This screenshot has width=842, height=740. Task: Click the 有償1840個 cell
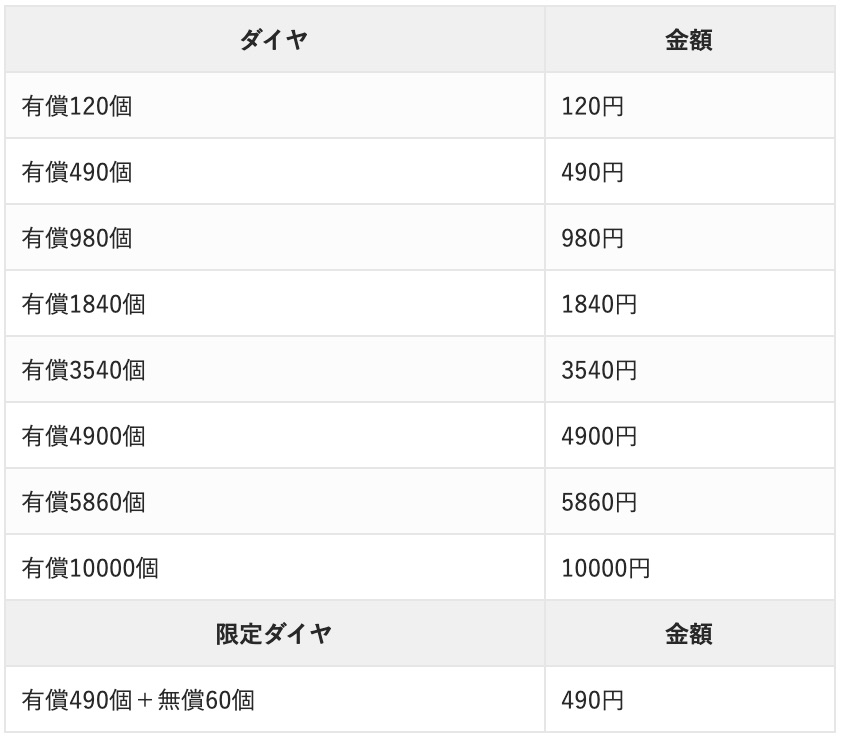[x=83, y=304]
